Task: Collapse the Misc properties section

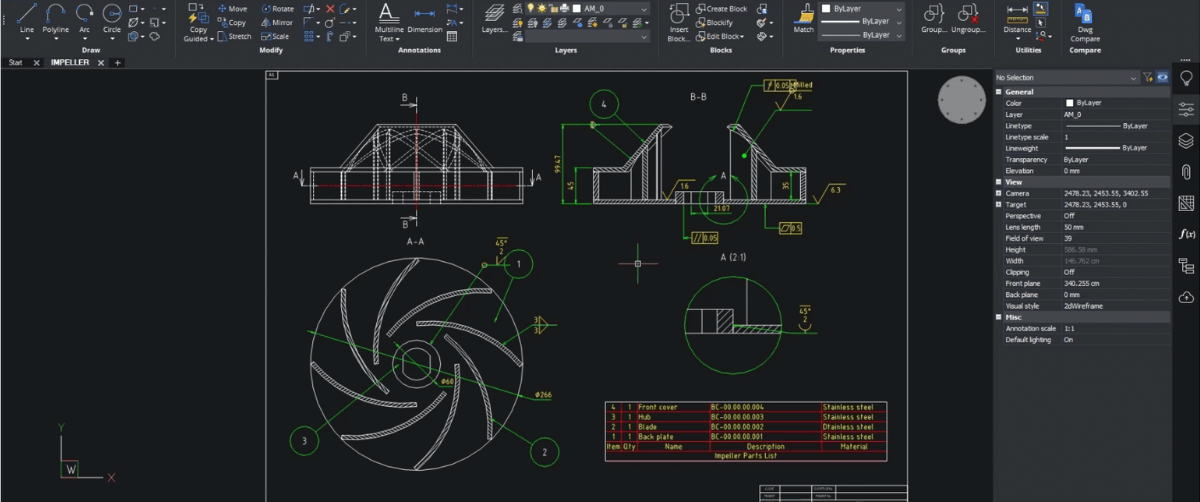Action: pyautogui.click(x=998, y=317)
